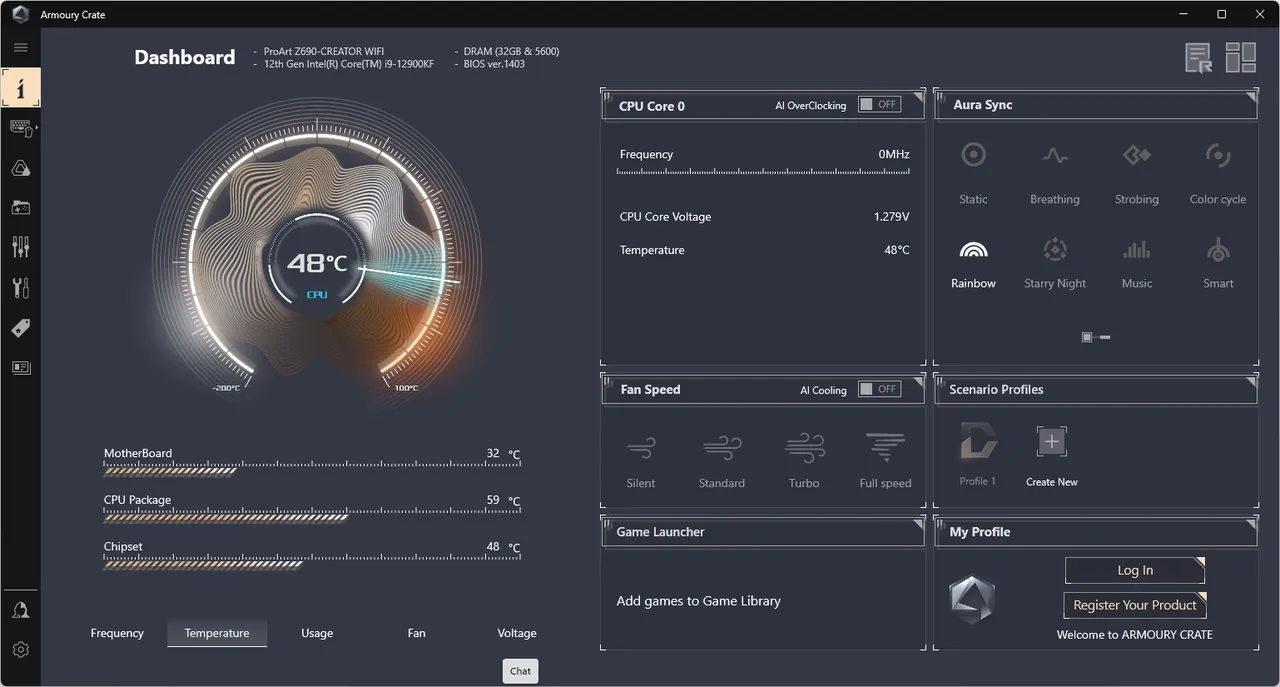Click the MotherBoard temperature bar

tap(312, 468)
